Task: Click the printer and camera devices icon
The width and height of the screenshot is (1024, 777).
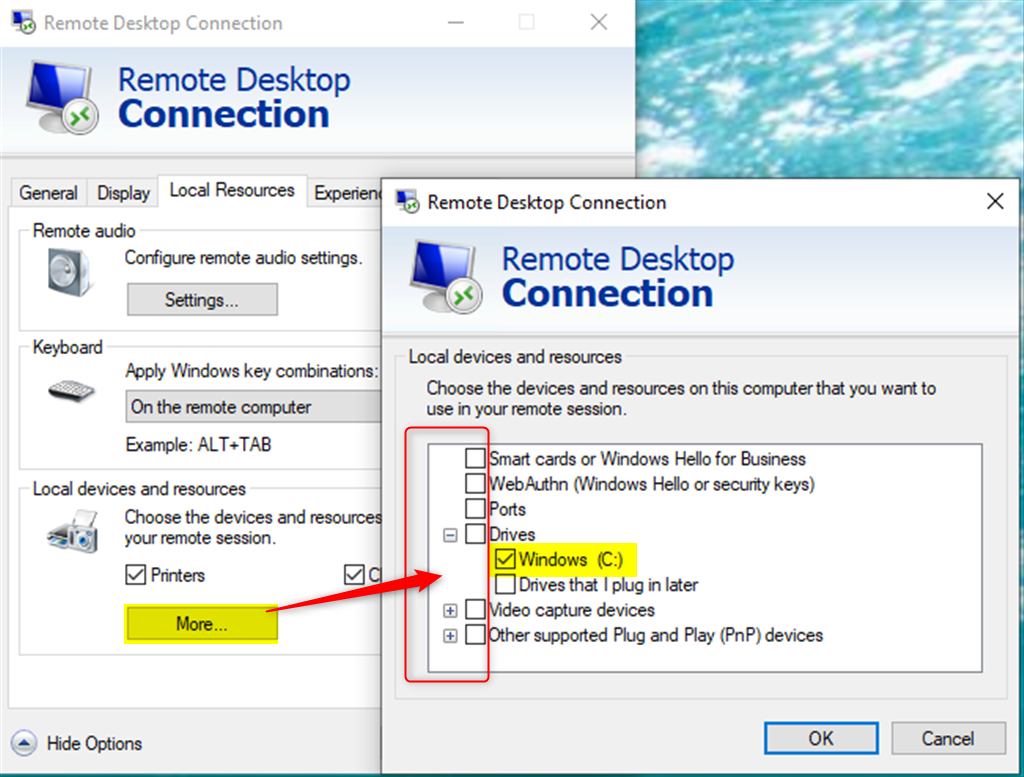Action: 73,532
